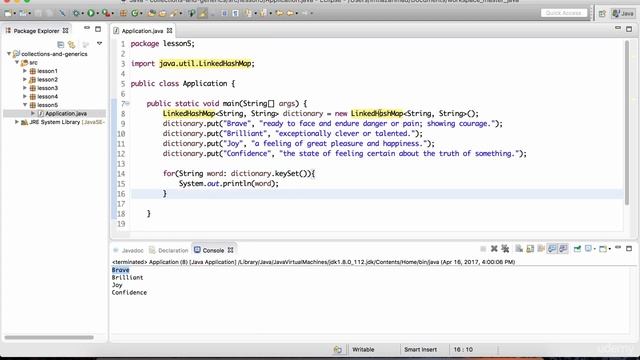The height and width of the screenshot is (360, 640).
Task: Expand the lesson3 package
Action: 25,88
